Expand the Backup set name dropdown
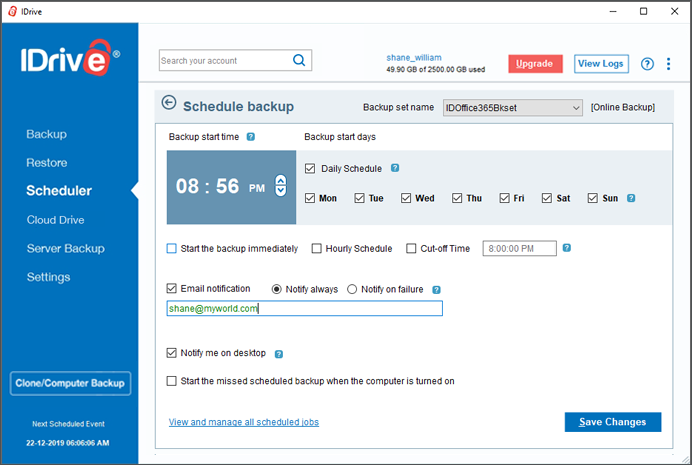 [x=512, y=108]
